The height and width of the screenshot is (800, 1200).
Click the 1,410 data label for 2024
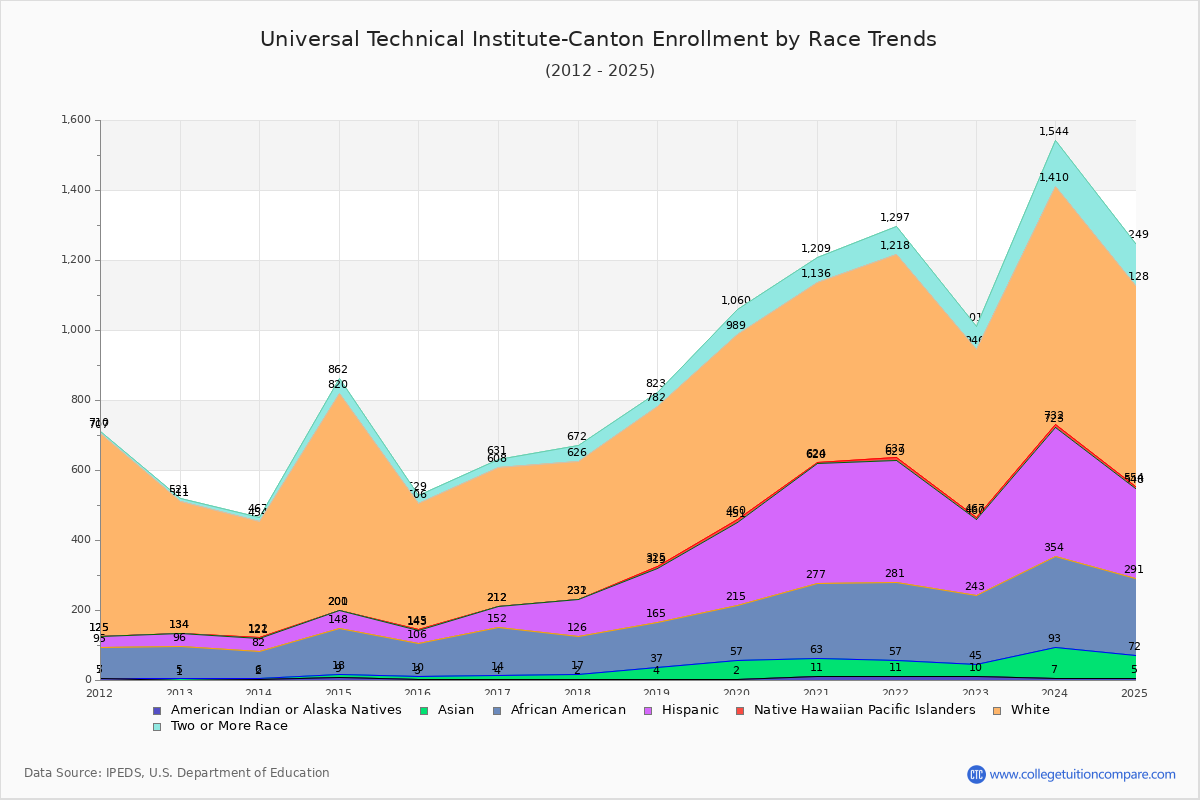point(1054,178)
